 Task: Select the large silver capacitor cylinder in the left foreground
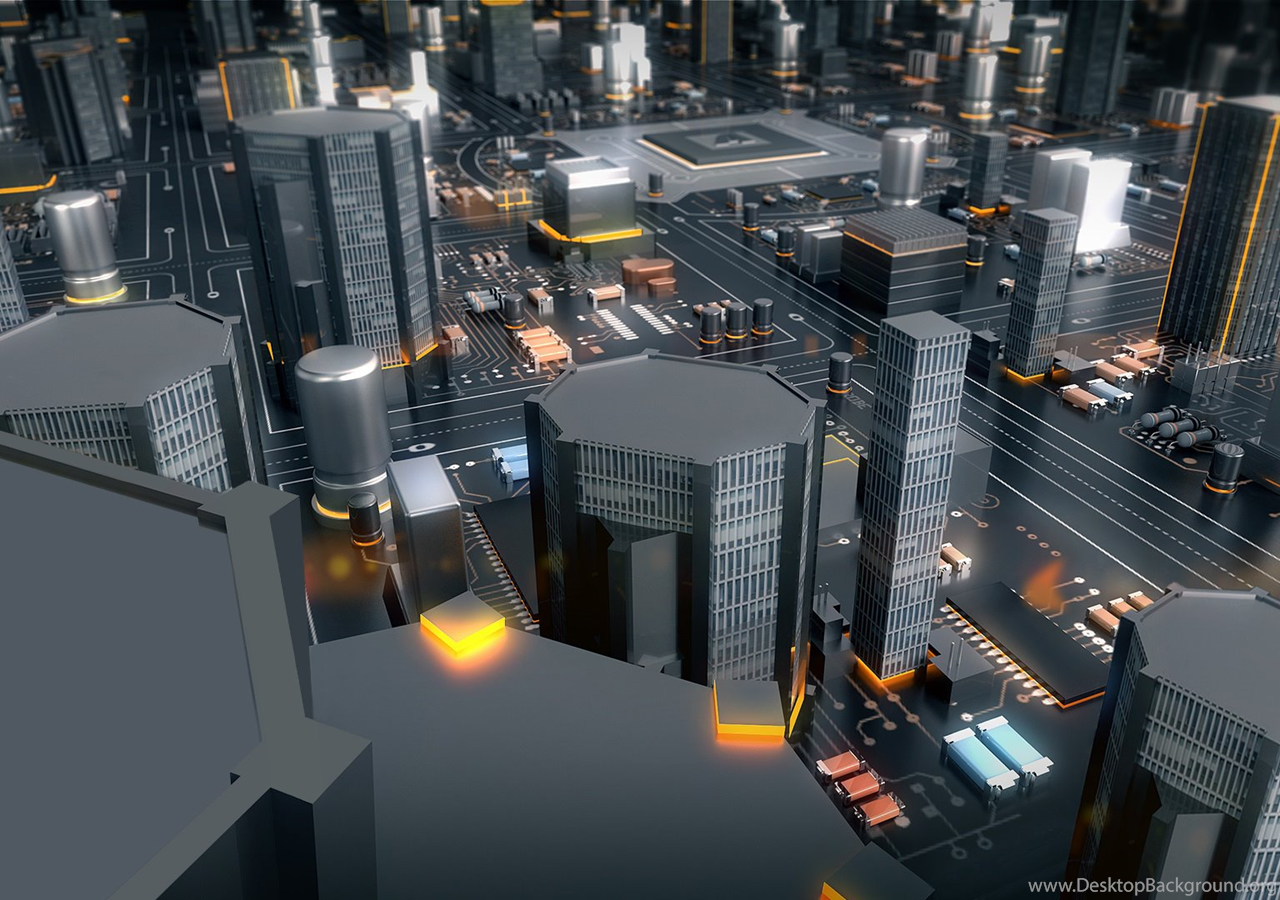point(343,425)
